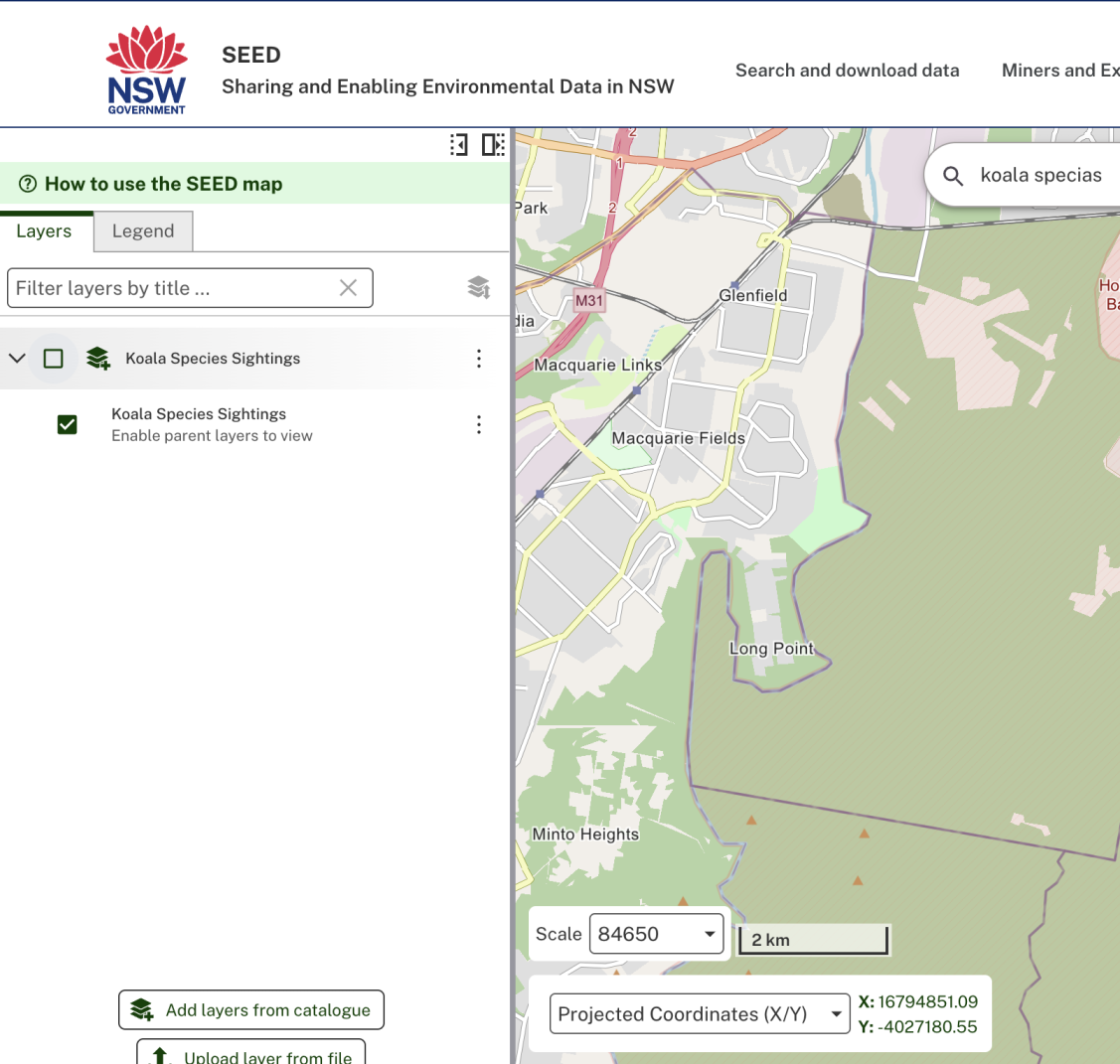Open 'How to use the SEED map' link

[164, 184]
